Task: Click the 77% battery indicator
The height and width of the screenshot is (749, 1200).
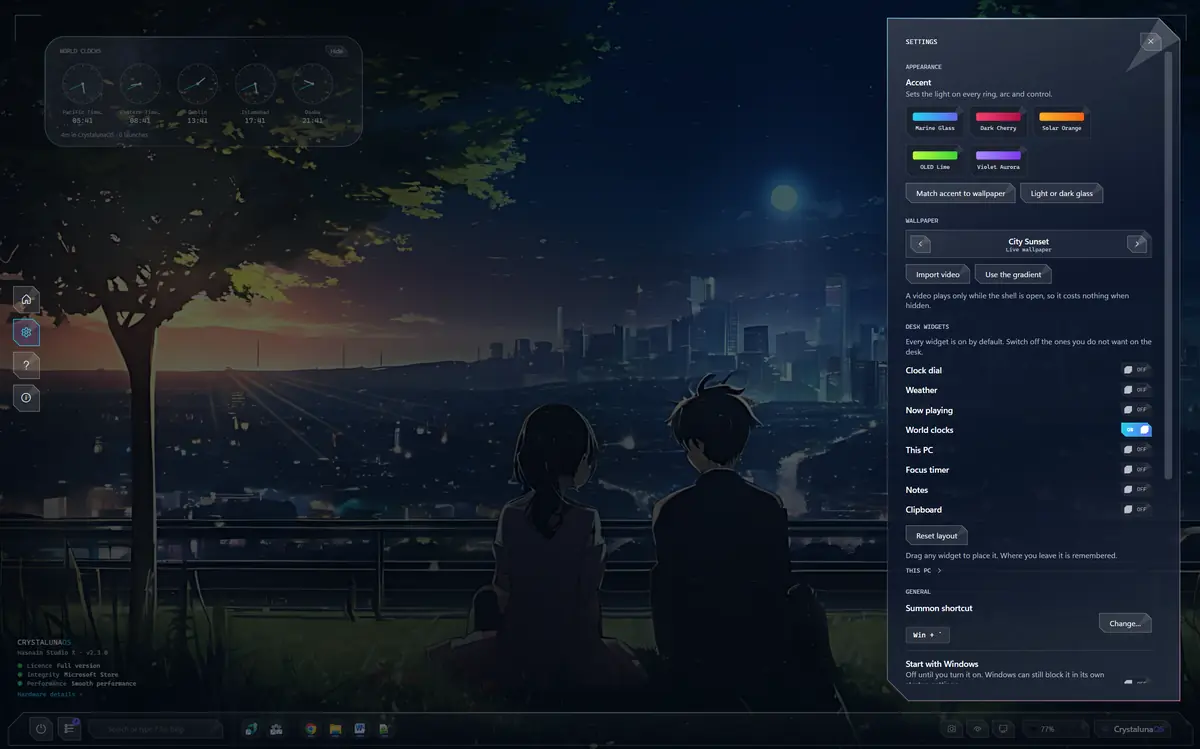Action: [1055, 729]
